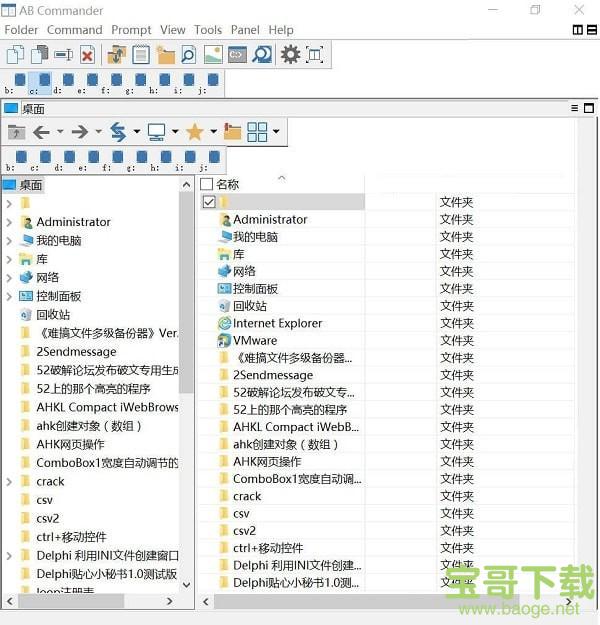Click the computer monitor icon

tap(156, 132)
